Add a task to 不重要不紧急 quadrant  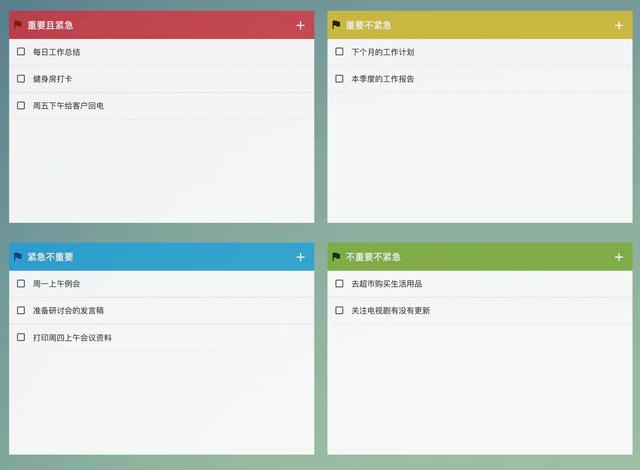tap(619, 257)
